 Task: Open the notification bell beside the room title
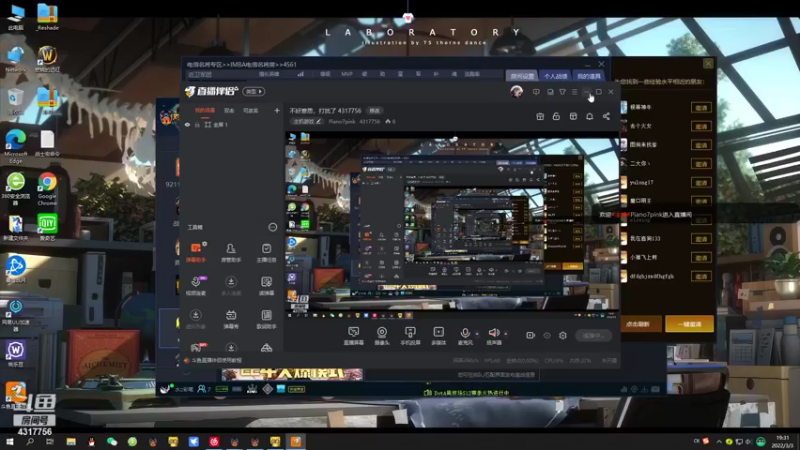point(589,116)
